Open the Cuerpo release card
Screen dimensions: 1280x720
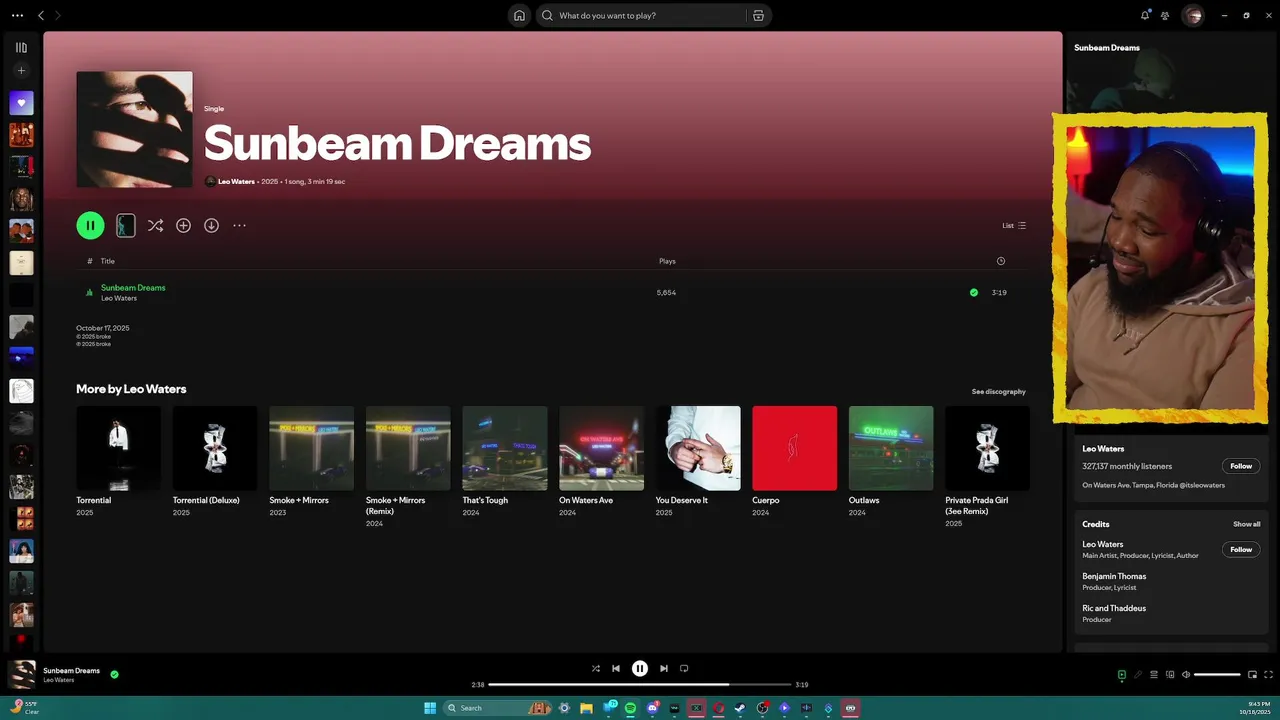coord(794,462)
